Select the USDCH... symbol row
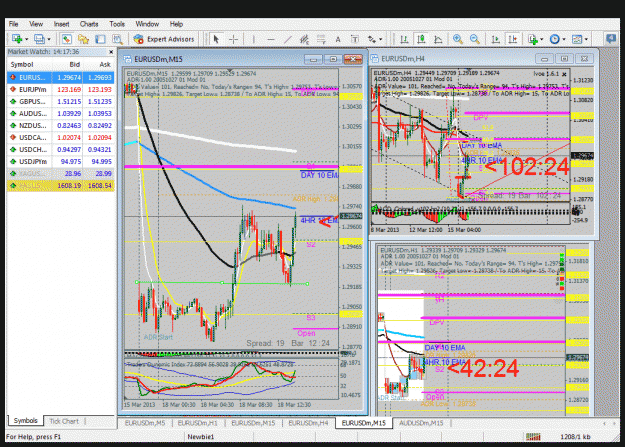The height and width of the screenshot is (447, 625). pos(61,150)
